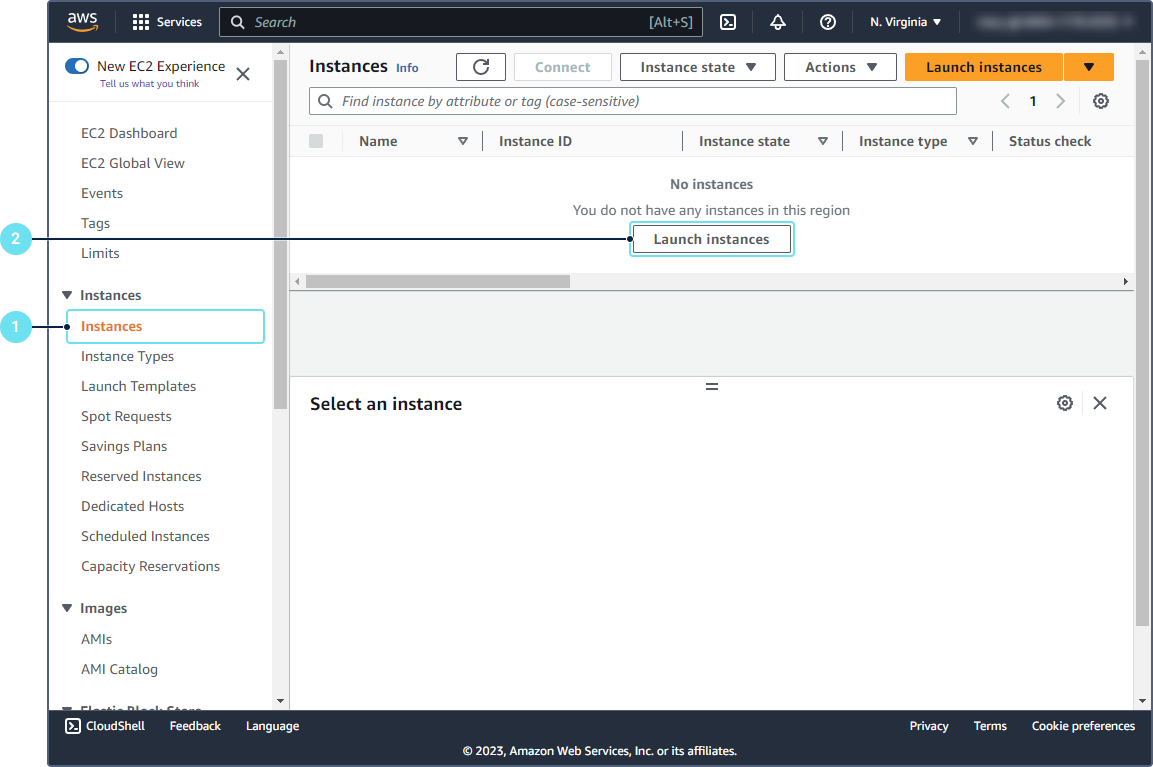This screenshot has height=767, width=1153.
Task: Close the Select an instance panel
Action: point(1100,403)
